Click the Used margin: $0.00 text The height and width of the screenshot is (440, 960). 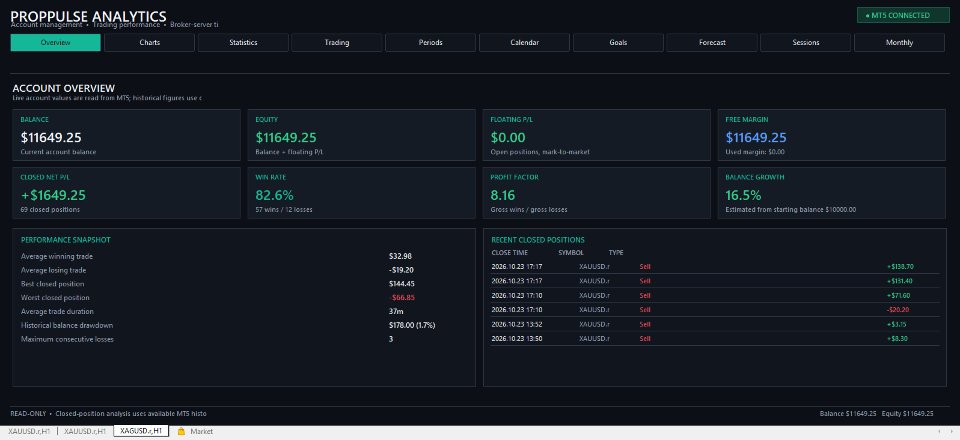coord(755,152)
